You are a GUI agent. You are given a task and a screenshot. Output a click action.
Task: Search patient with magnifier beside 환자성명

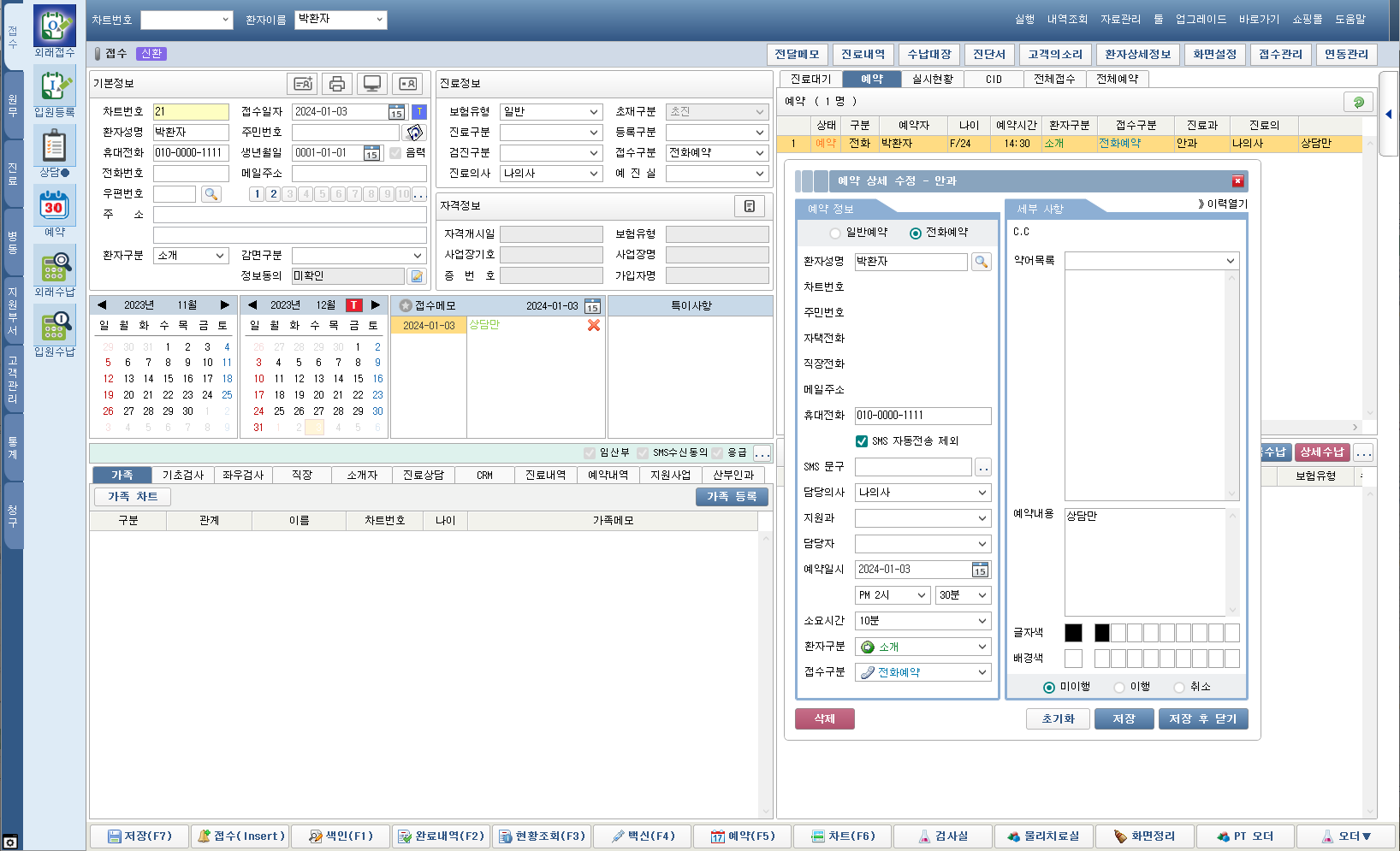[x=981, y=262]
